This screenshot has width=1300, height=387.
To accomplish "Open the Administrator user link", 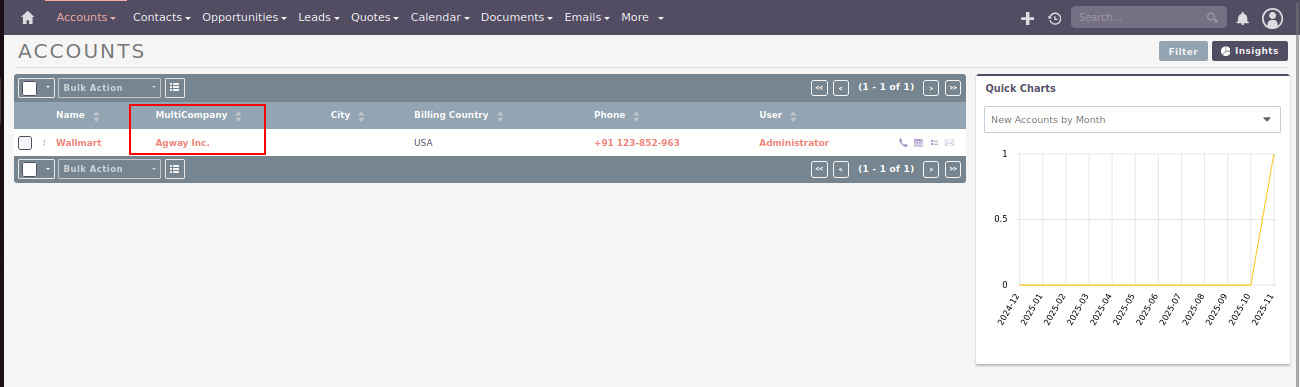I will coord(794,143).
